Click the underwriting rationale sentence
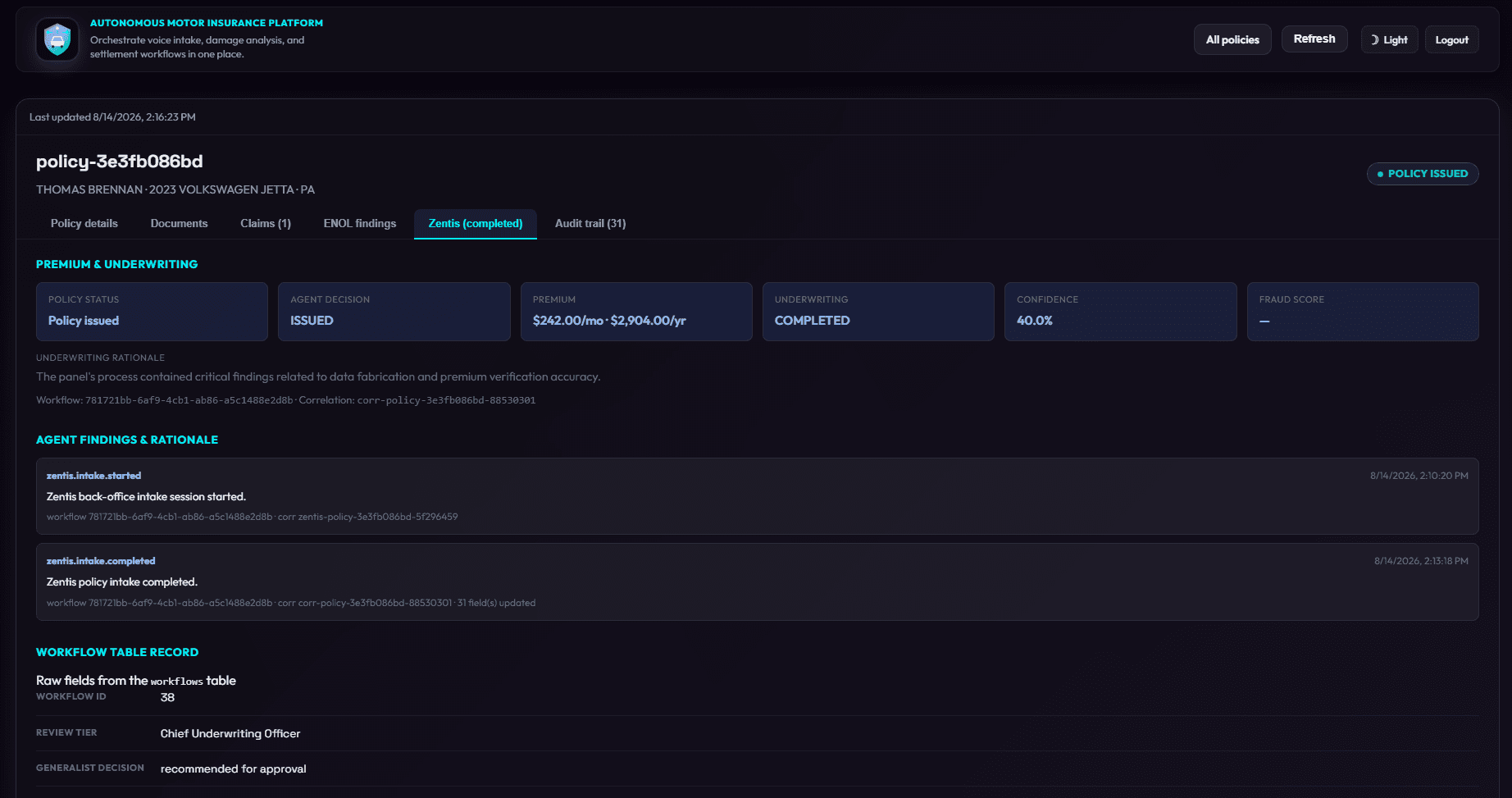1512x798 pixels. (x=318, y=376)
